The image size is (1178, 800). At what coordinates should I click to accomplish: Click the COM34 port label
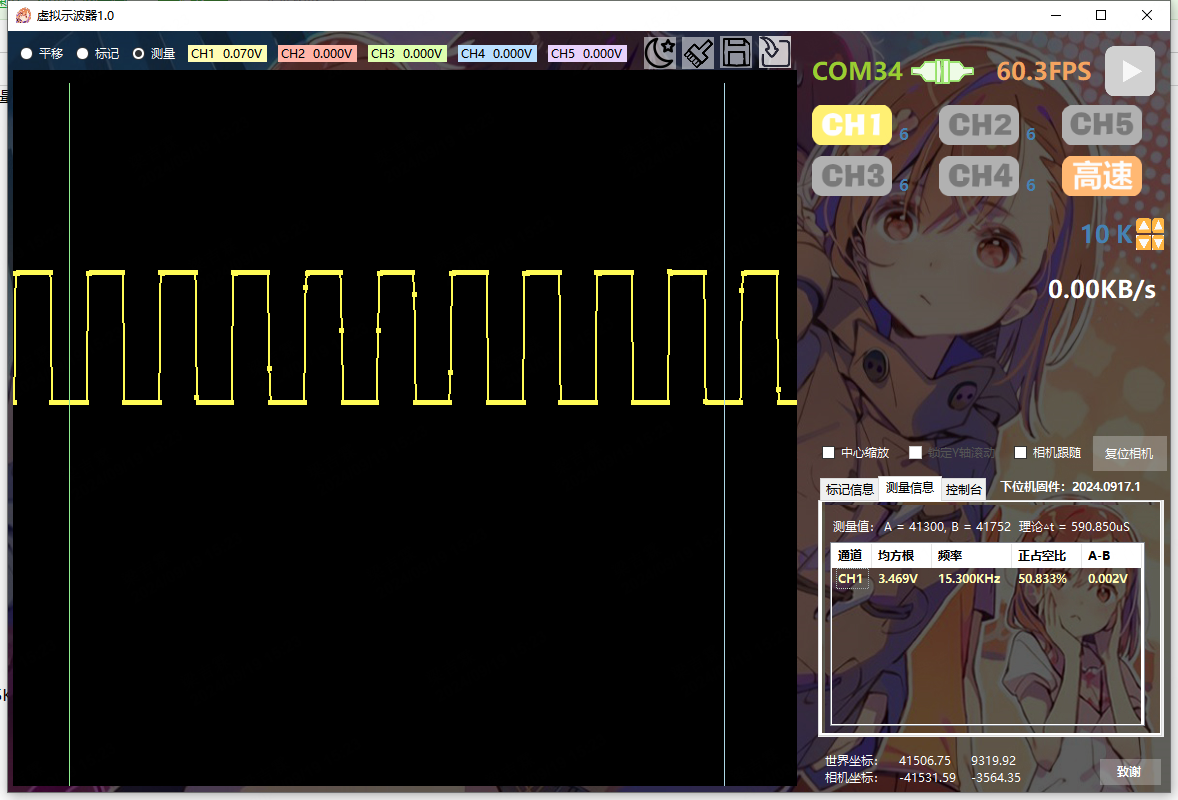click(857, 71)
